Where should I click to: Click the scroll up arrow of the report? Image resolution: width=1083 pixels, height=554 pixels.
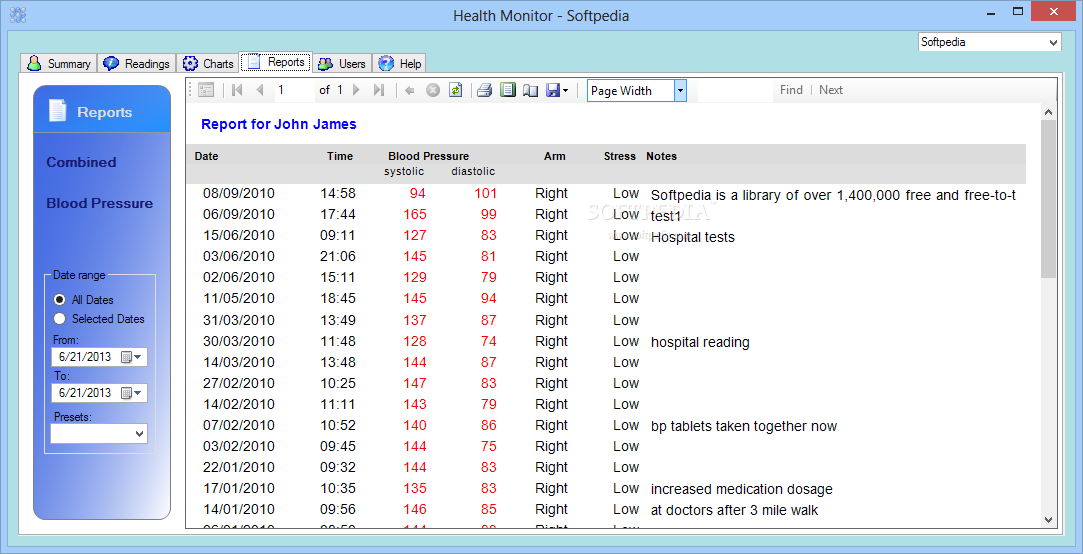1048,112
